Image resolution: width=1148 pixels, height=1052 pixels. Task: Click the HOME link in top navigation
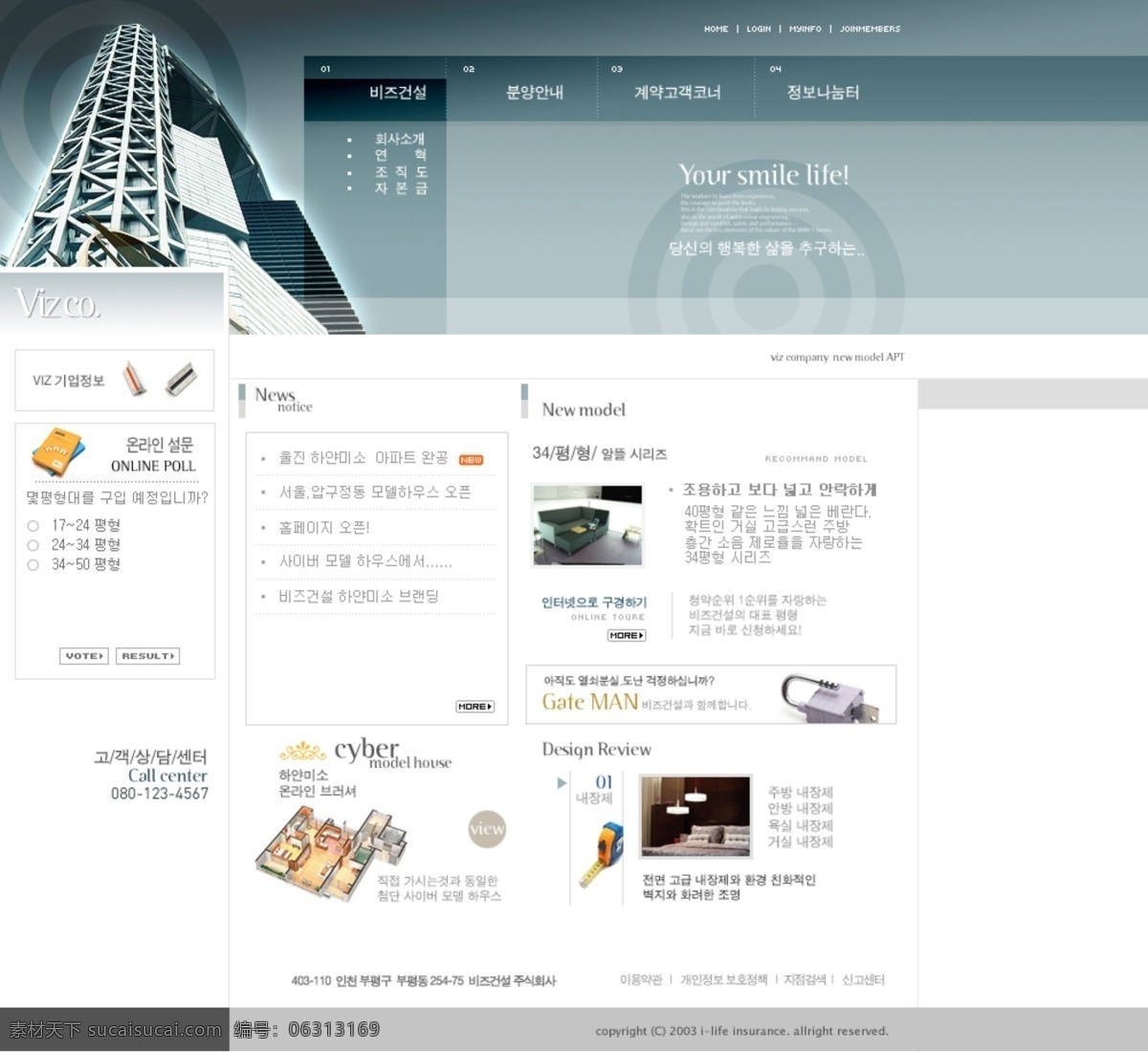(x=716, y=29)
